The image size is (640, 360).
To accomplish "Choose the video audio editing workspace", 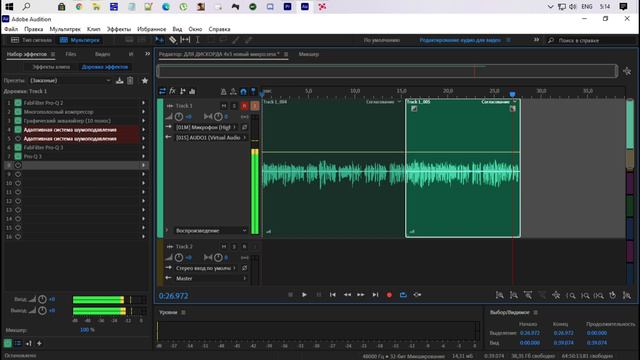I will pyautogui.click(x=460, y=40).
